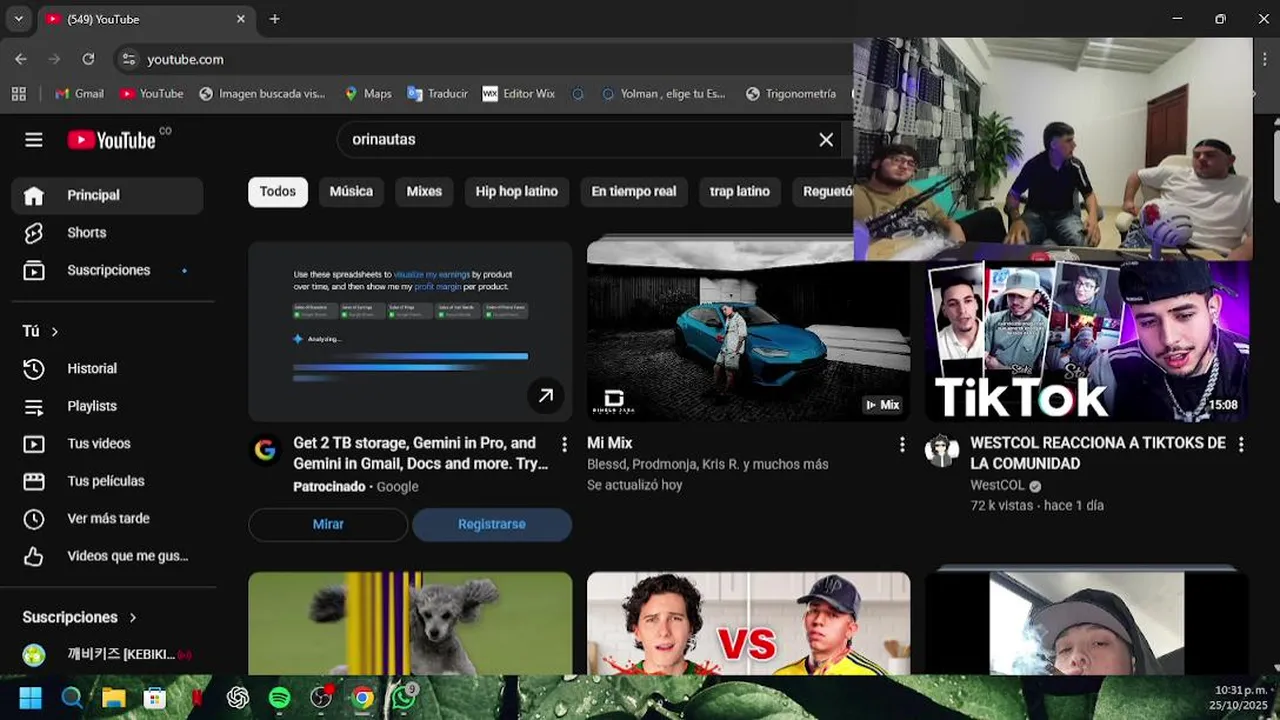Open the Traducir bookmark
Viewport: 1280px width, 720px height.
tap(437, 94)
